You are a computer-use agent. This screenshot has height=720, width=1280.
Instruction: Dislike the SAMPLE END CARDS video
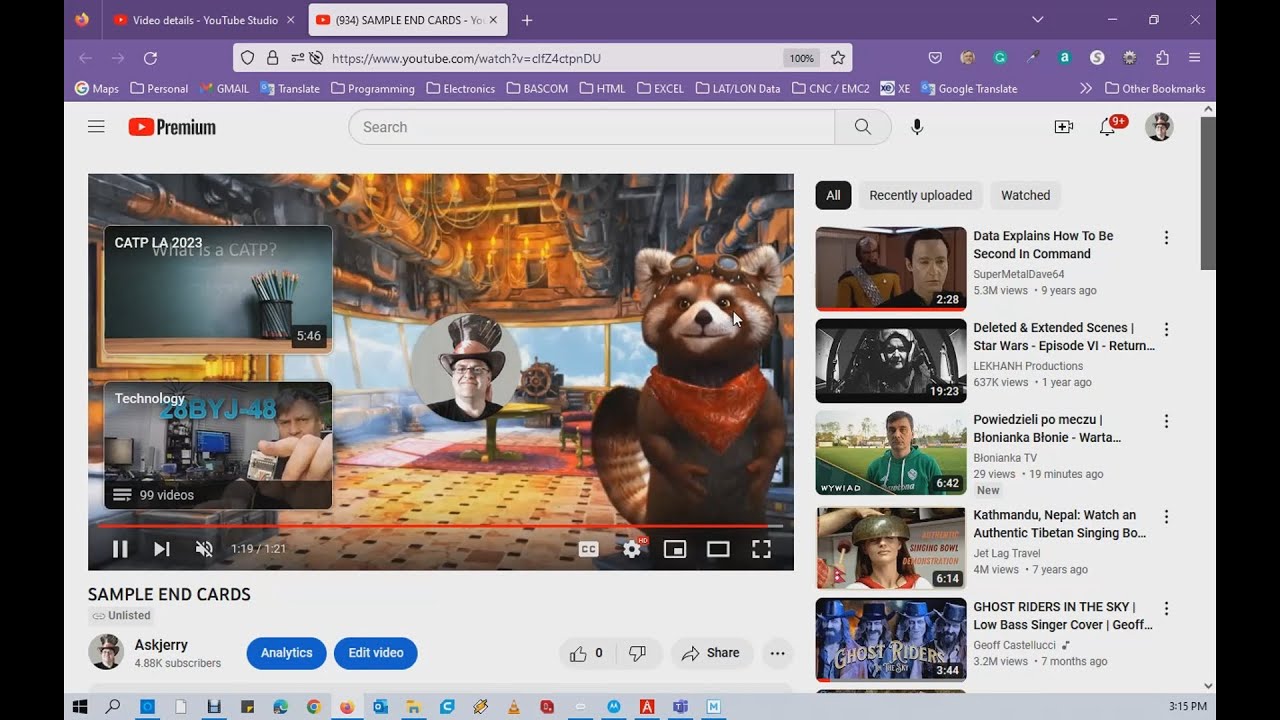point(638,653)
